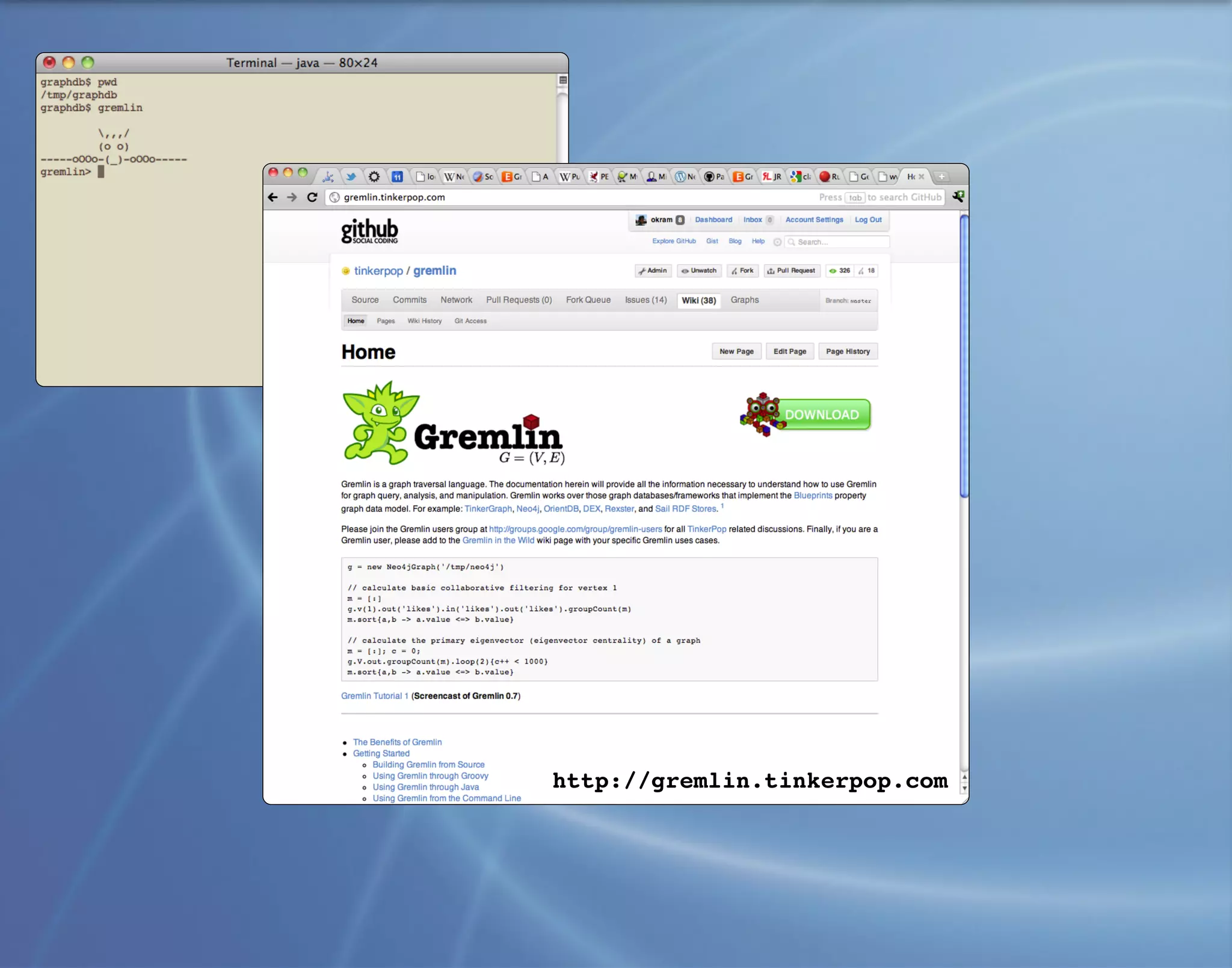This screenshot has height=968, width=1232.
Task: Open the Commits tab
Action: click(x=410, y=300)
